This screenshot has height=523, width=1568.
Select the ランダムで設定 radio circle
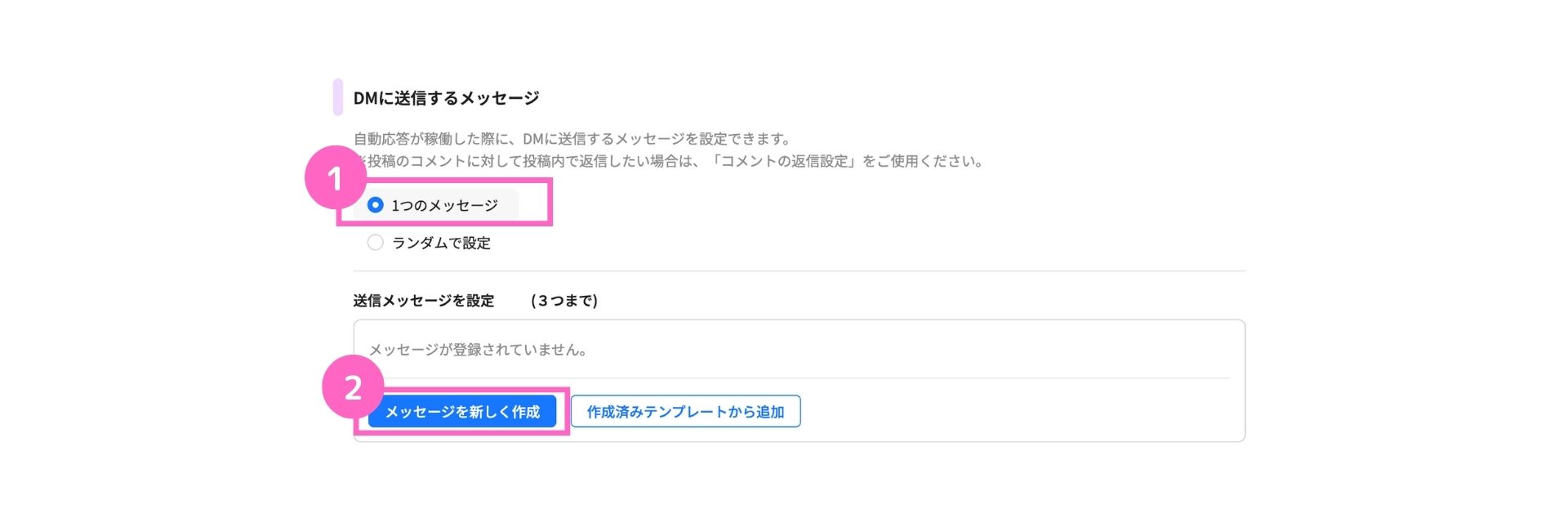pos(375,243)
